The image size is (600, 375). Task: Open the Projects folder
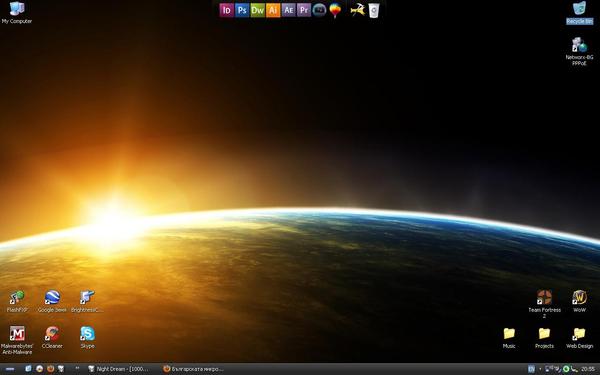(544, 338)
